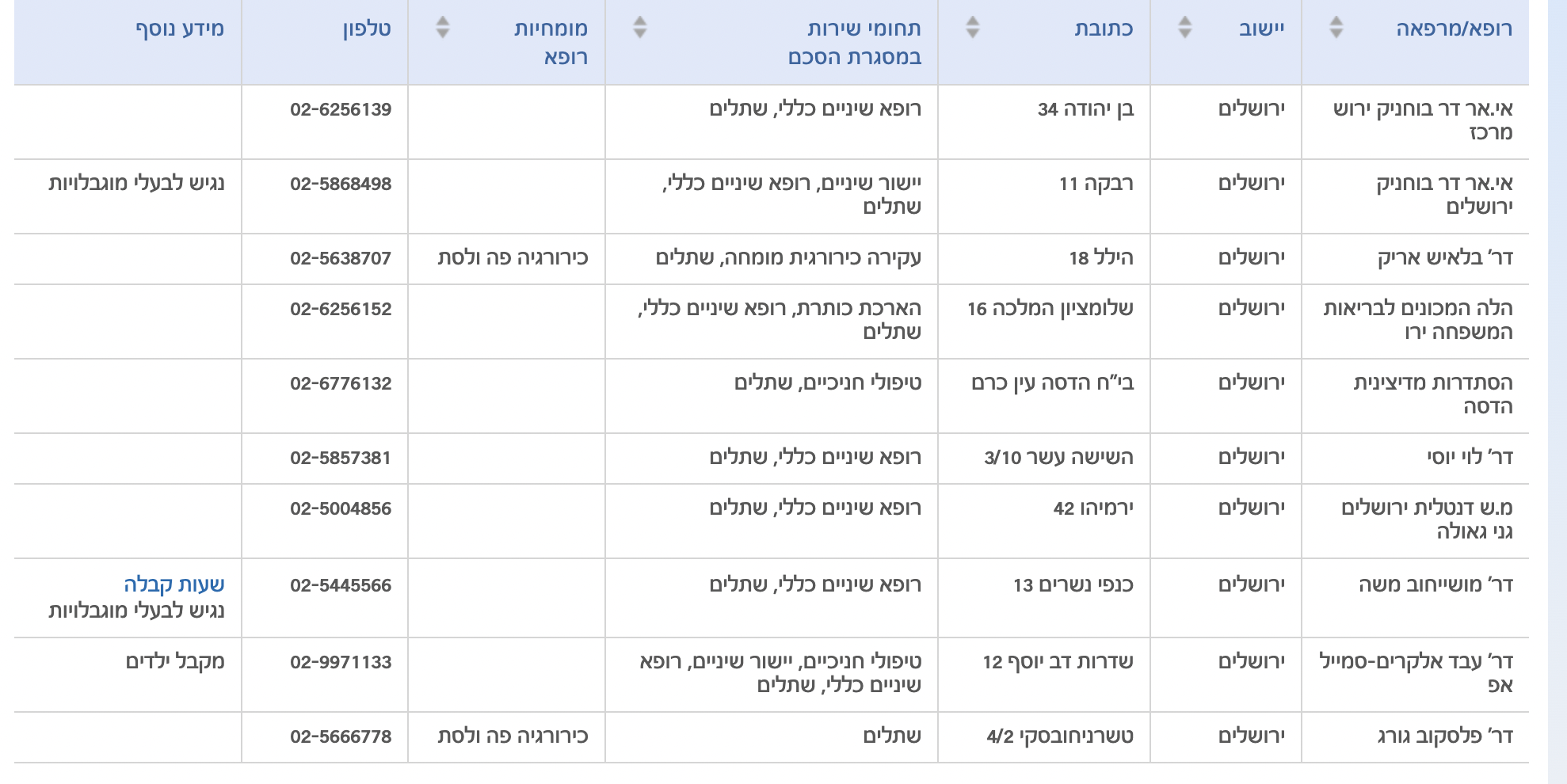Click the phone number 02-5445566
This screenshot has height=784, width=1567.
(x=341, y=583)
